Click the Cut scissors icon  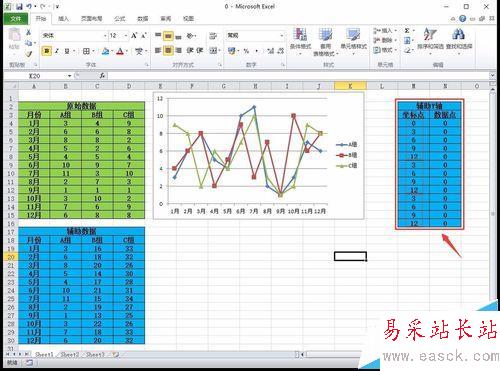click(28, 33)
